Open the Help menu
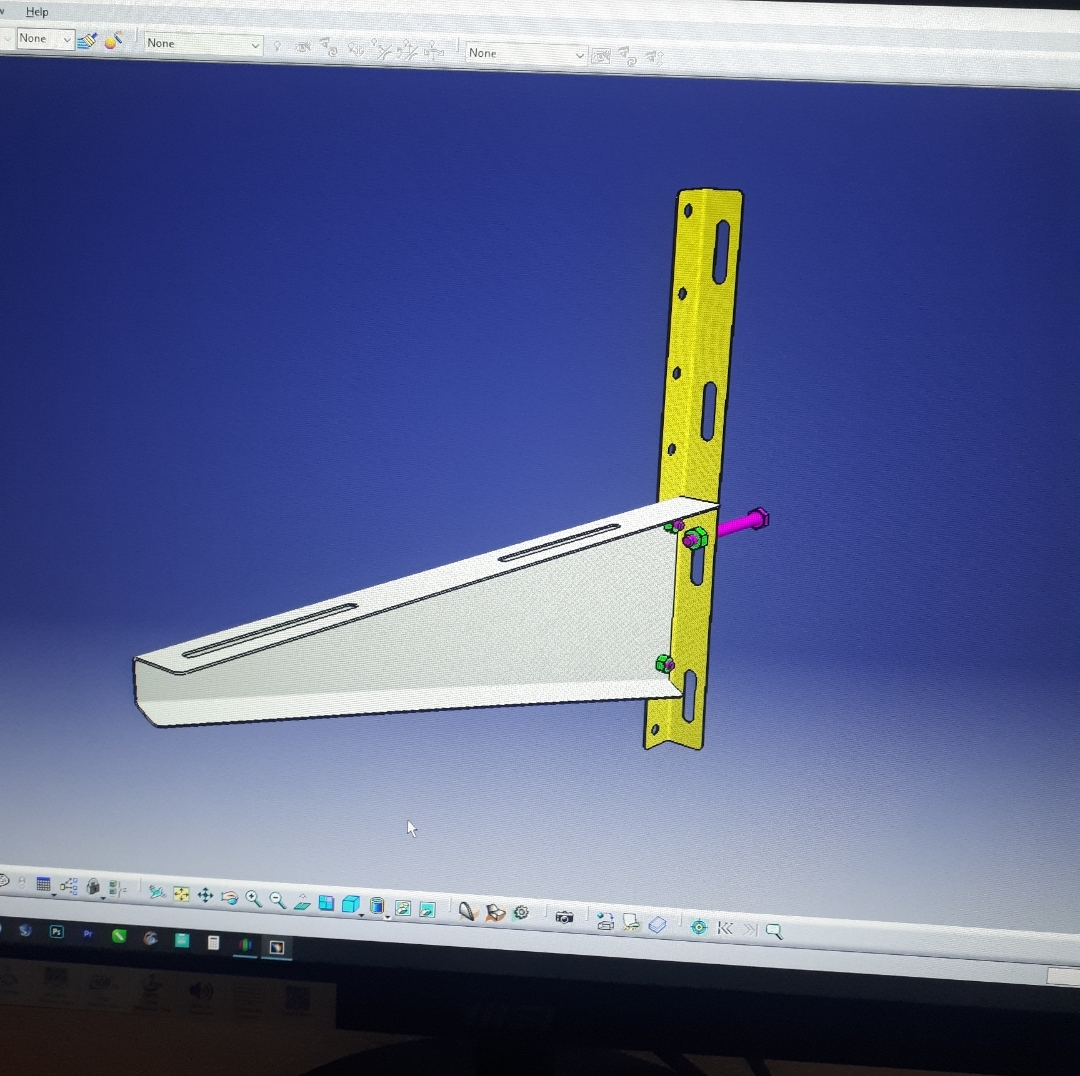 coord(37,12)
